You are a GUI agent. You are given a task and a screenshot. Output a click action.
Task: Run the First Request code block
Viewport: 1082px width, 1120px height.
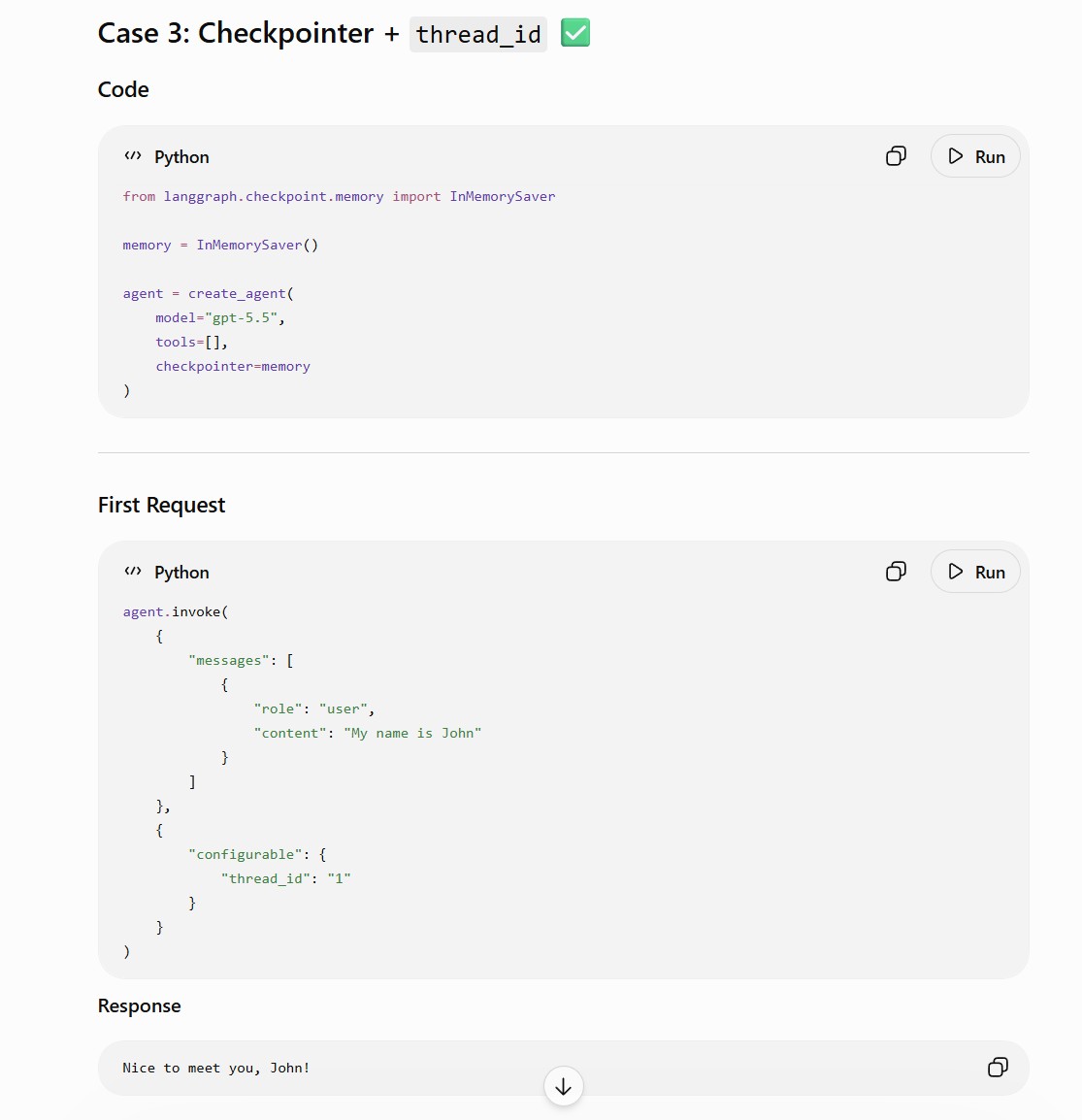pyautogui.click(x=975, y=572)
